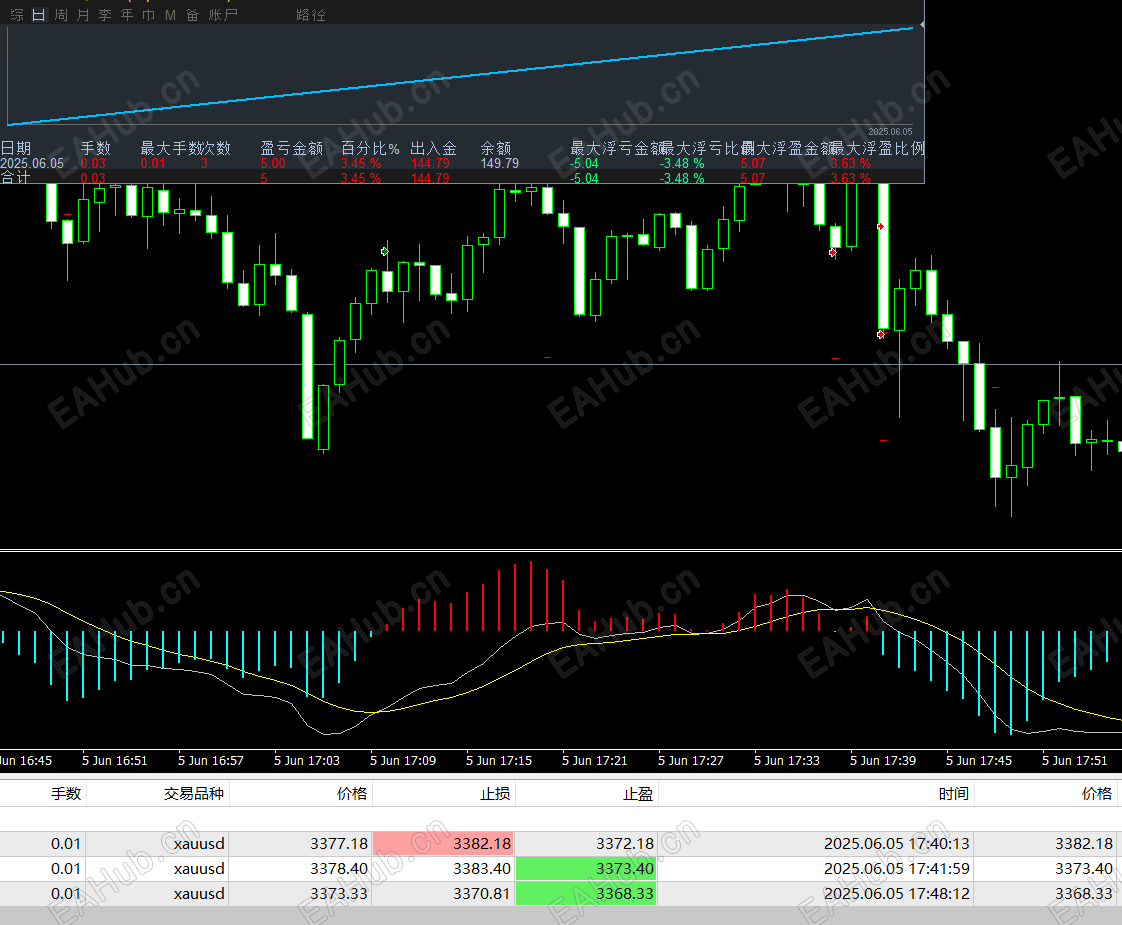The width and height of the screenshot is (1122, 925).
Task: Select red trade marker at bottom of big candle
Action: pyautogui.click(x=881, y=334)
